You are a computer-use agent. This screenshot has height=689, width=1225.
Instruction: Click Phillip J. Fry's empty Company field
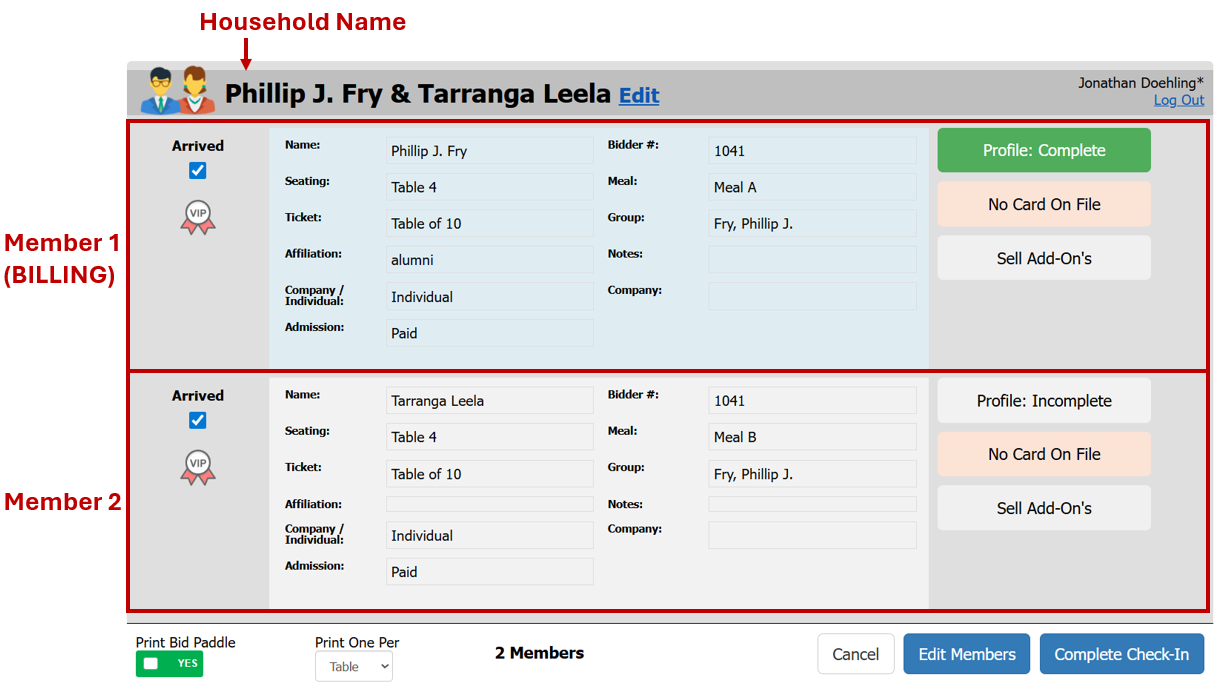point(812,296)
